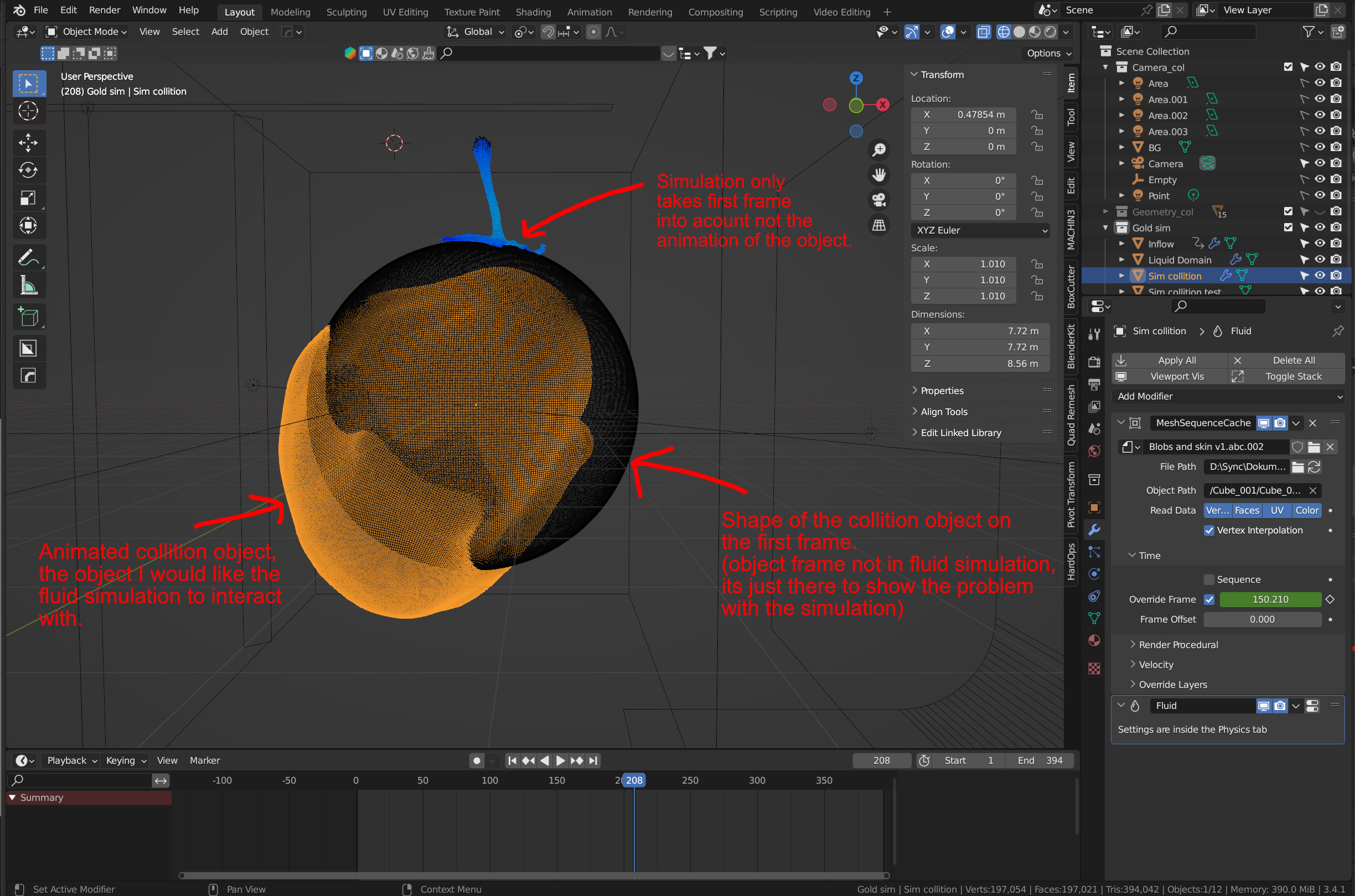The width and height of the screenshot is (1355, 896).
Task: Click the Toggle Stack button
Action: pos(1286,376)
